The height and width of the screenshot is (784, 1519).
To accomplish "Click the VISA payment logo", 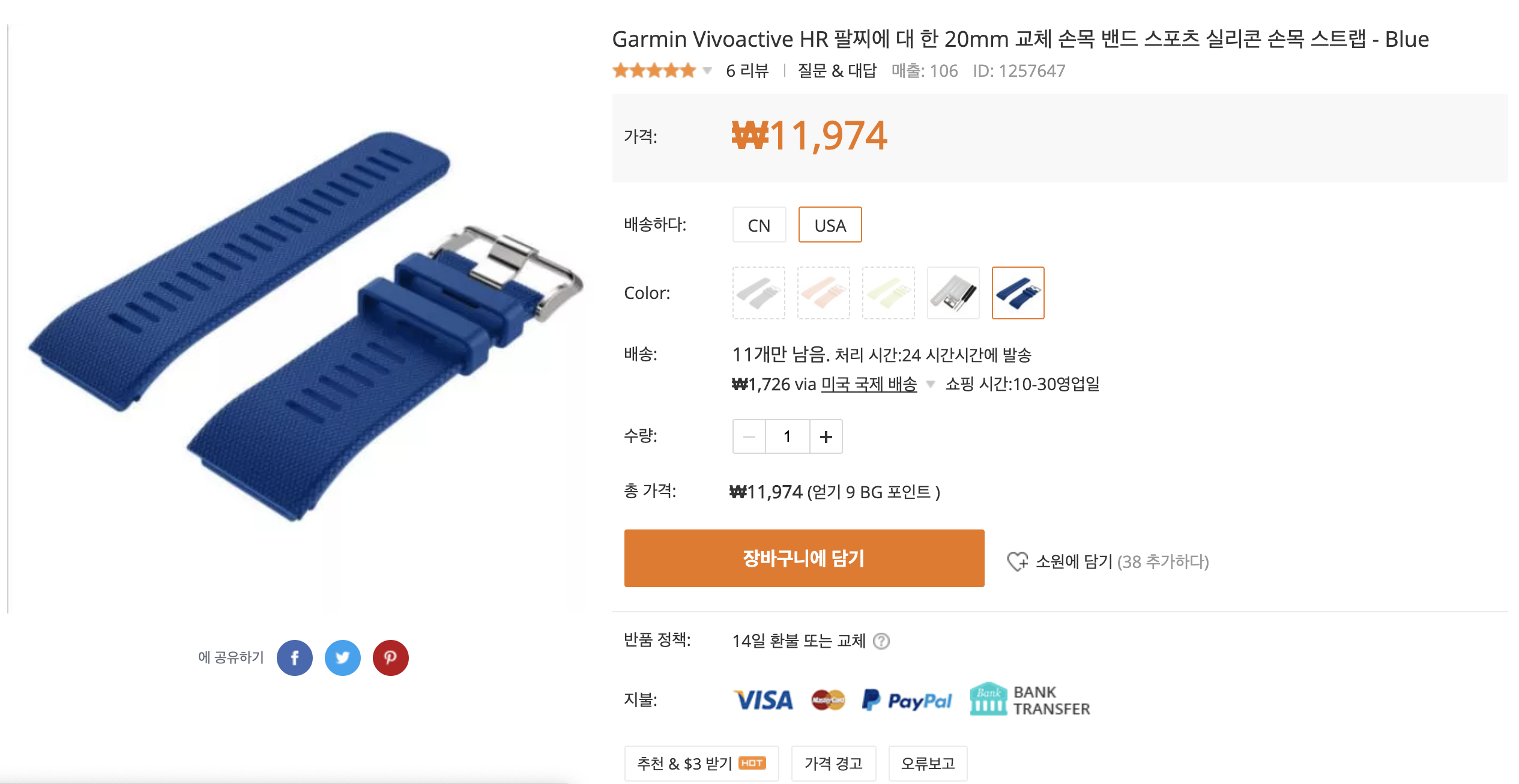I will 763,700.
